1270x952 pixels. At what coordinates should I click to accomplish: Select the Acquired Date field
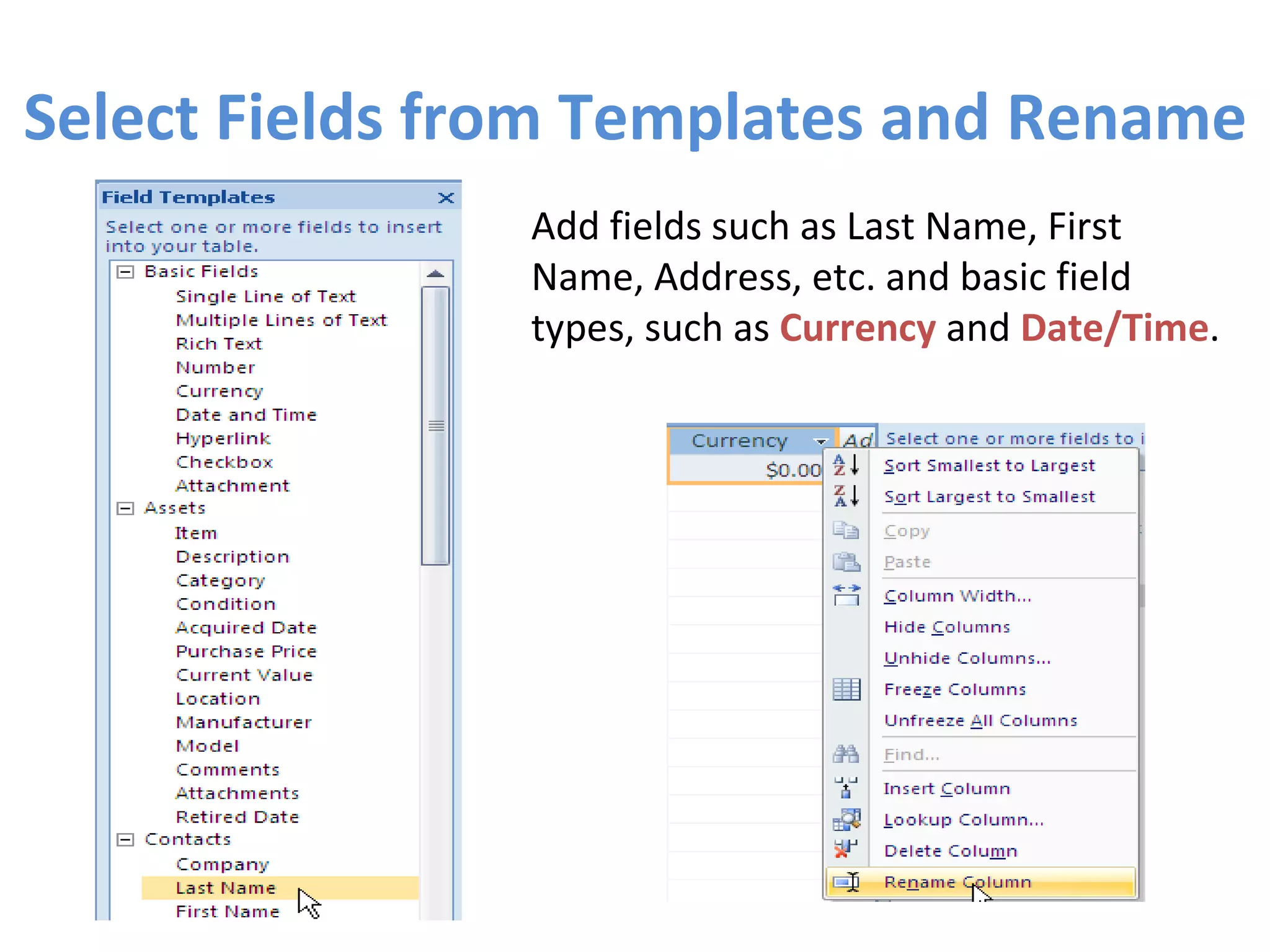coord(246,628)
